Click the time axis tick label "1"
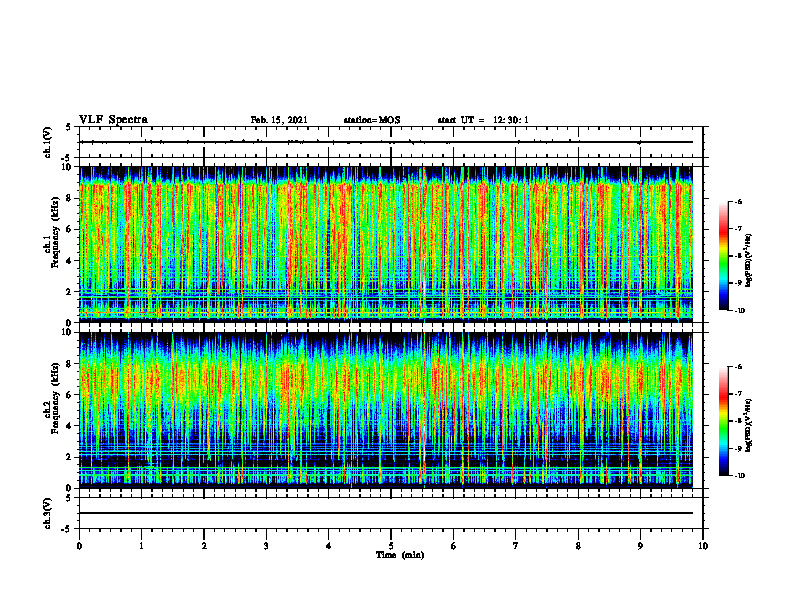The width and height of the screenshot is (792, 612). [x=141, y=546]
